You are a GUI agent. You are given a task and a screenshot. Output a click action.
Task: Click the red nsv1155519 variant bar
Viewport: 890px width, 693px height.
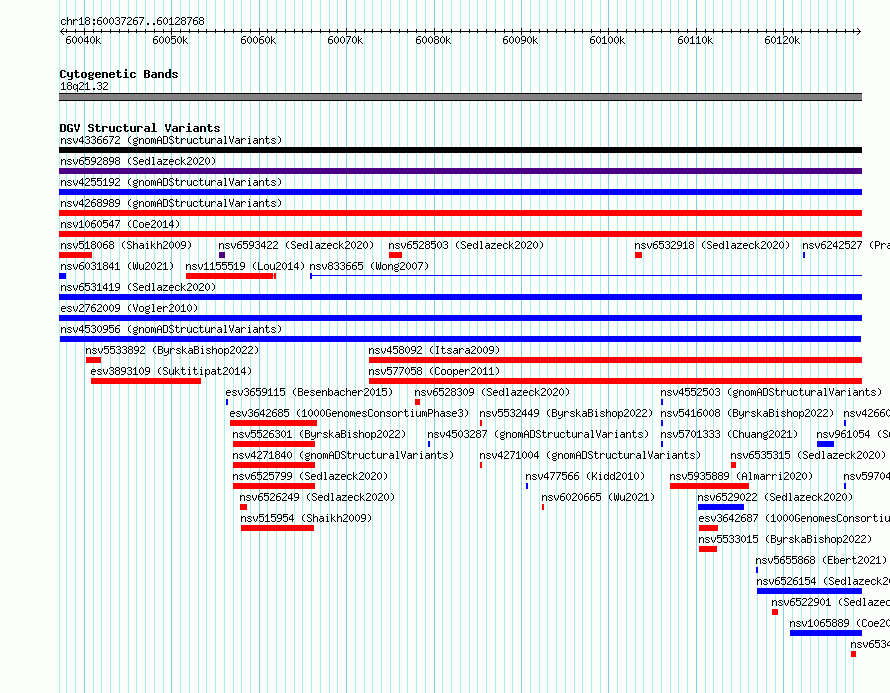pos(231,276)
